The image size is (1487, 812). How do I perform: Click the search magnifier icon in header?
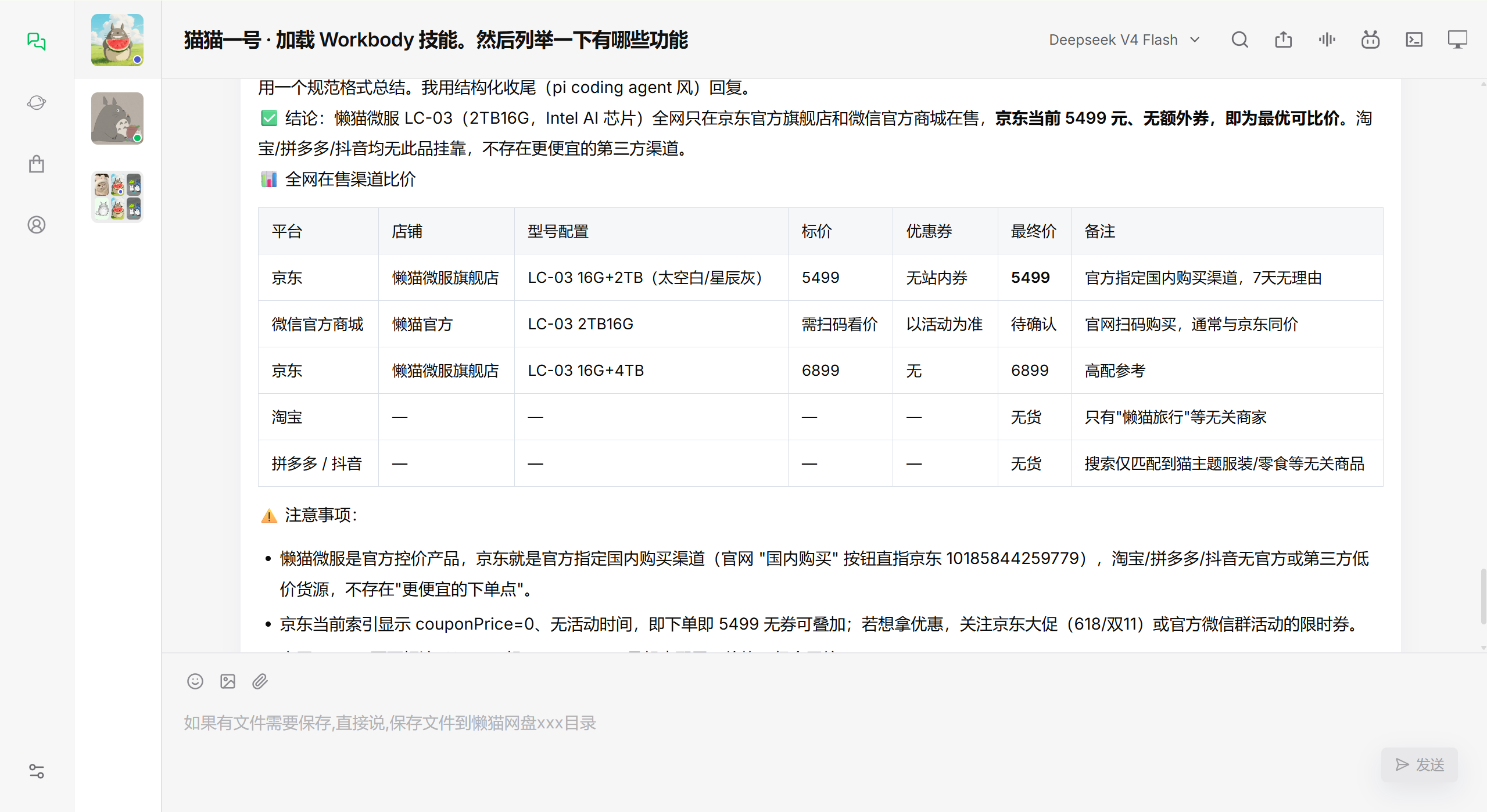point(1239,39)
